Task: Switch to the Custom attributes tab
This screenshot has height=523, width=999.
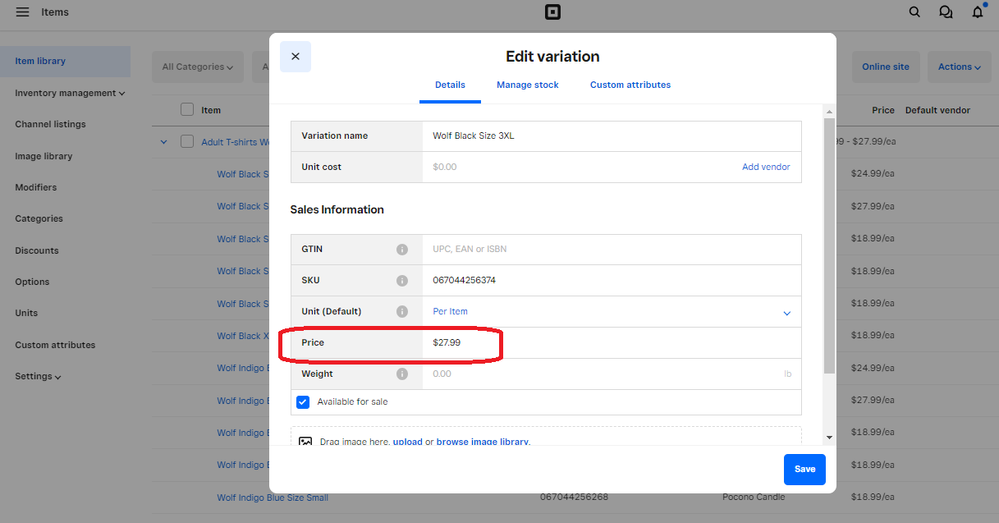Action: [630, 85]
